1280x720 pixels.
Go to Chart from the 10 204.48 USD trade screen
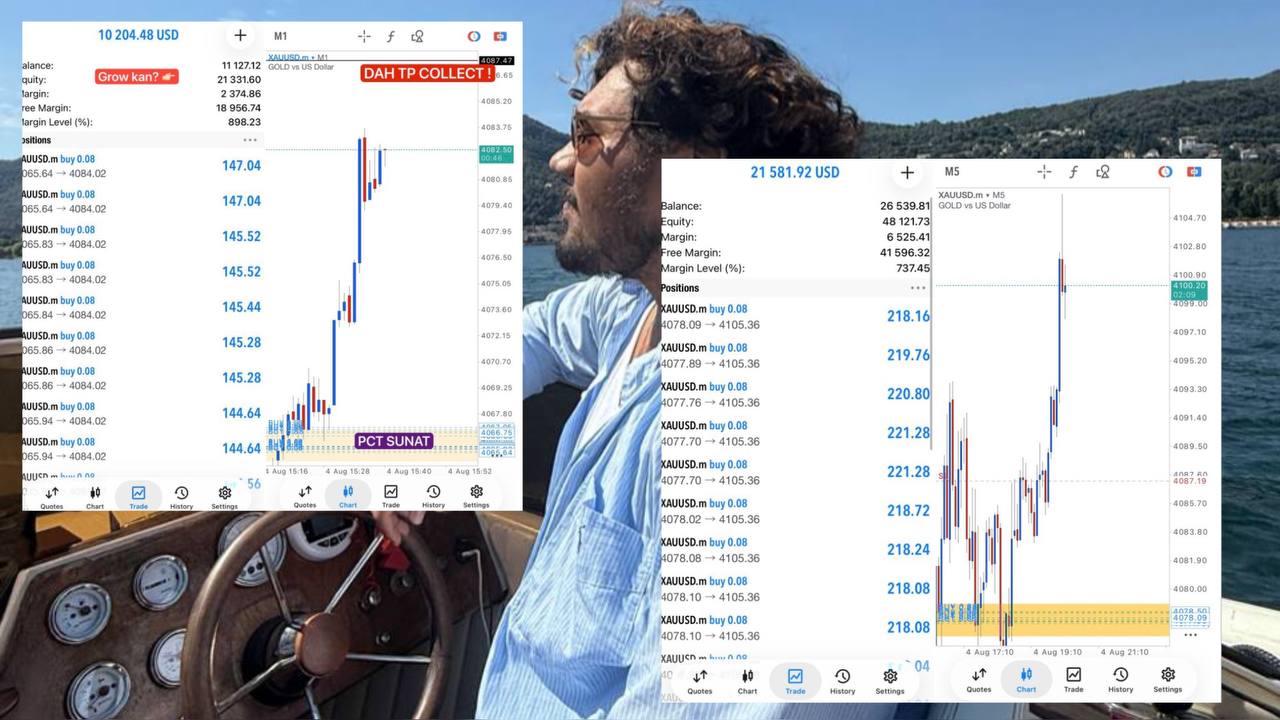(x=95, y=497)
